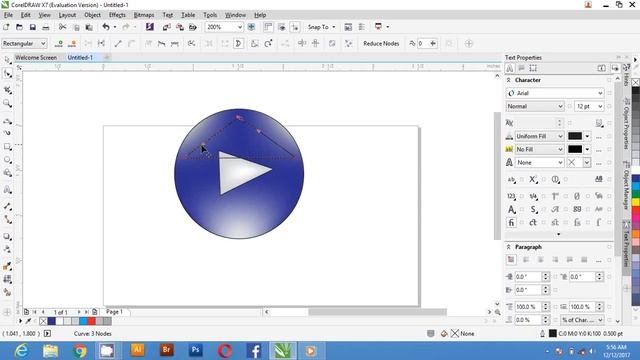Click the Add Nodes icon
This screenshot has height=360, width=640.
pos(59,43)
